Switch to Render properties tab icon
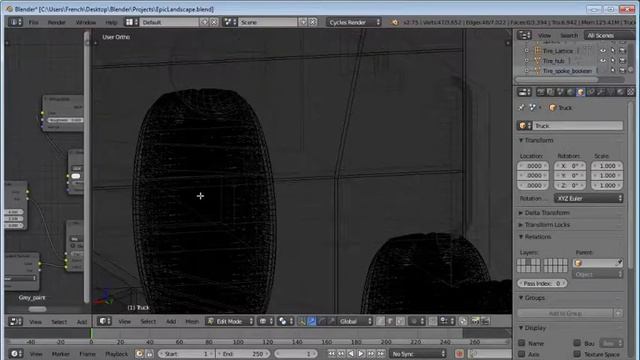640x360 pixels. point(540,92)
